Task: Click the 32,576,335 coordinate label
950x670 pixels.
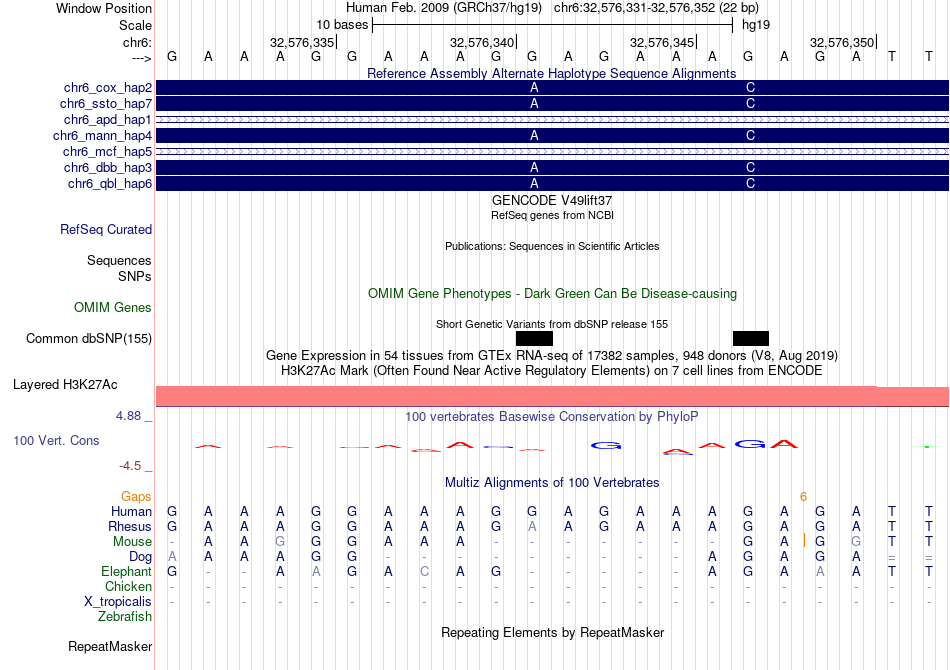Action: 302,42
